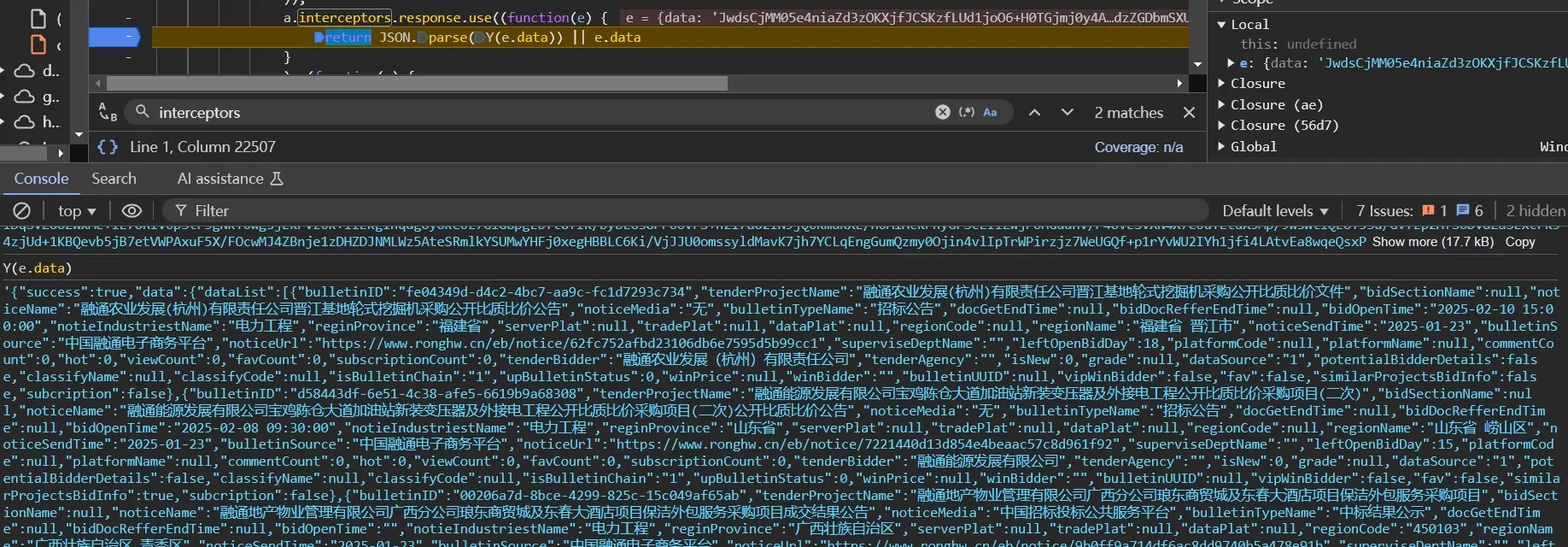Click the blue issues message icon
The width and height of the screenshot is (1568, 547).
[1463, 210]
